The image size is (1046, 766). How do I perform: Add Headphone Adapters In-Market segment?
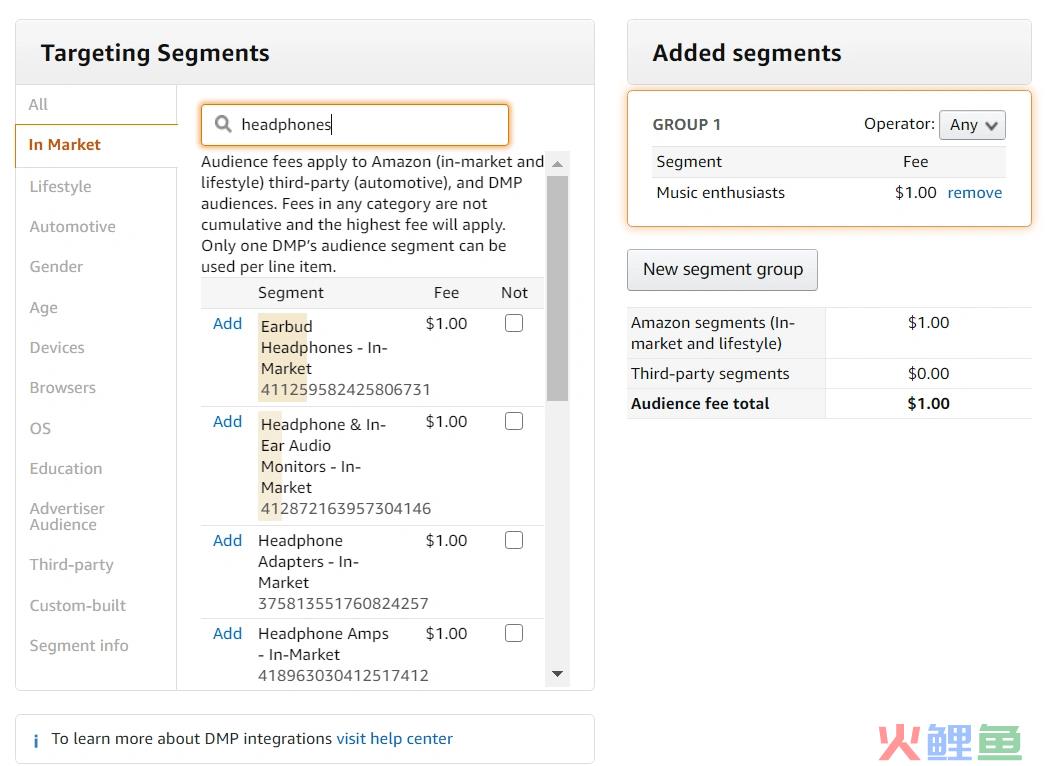227,540
